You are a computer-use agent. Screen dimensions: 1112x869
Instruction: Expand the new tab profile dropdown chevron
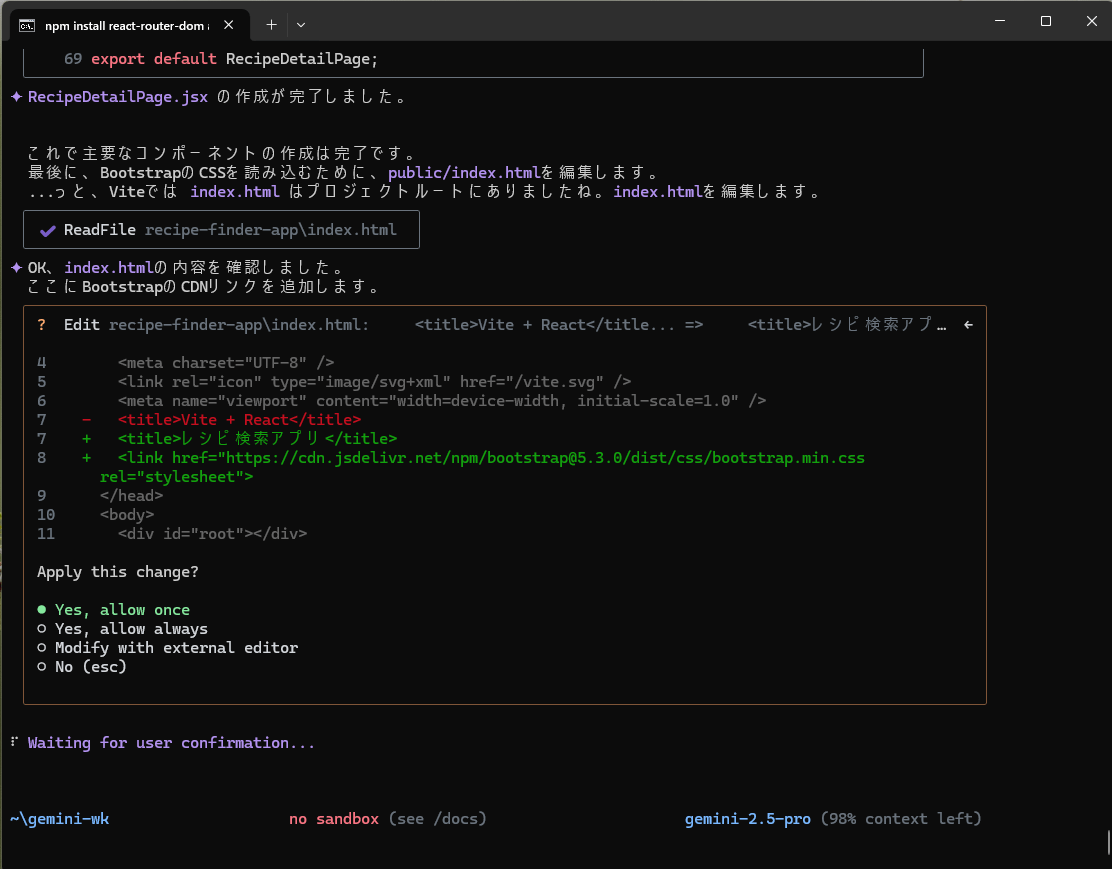point(301,23)
